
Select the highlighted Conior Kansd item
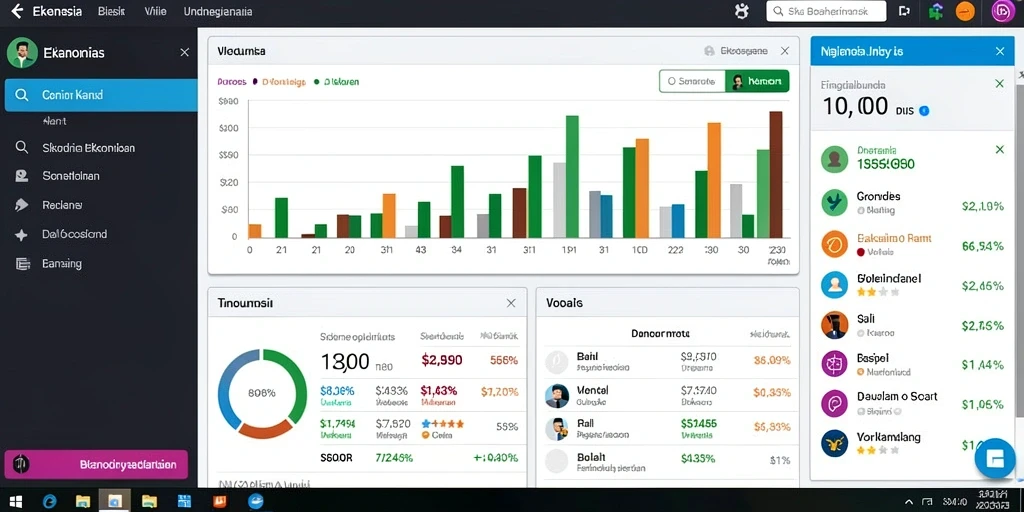(x=101, y=95)
